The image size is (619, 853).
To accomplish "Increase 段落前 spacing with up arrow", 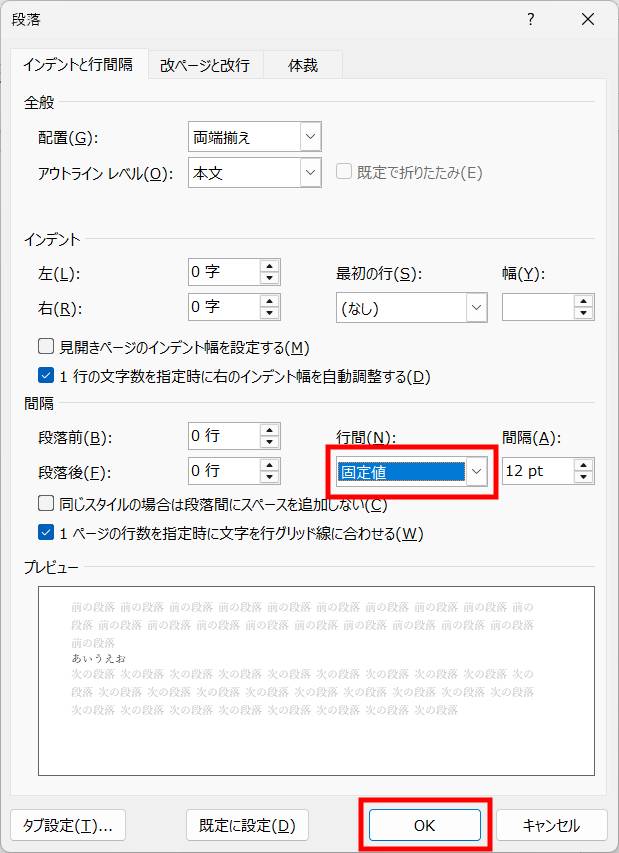I will (269, 430).
